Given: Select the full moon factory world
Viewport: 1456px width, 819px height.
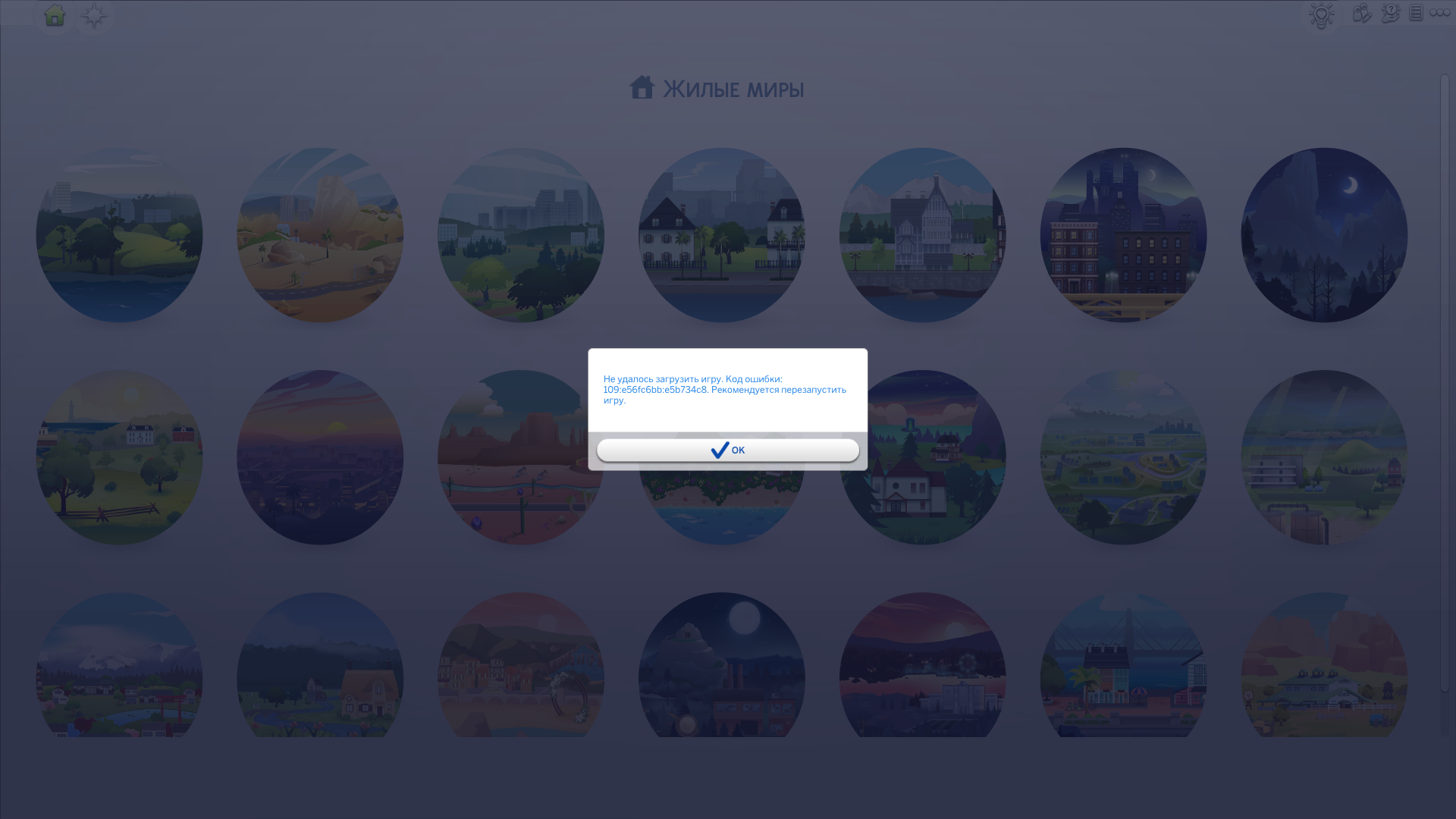Looking at the screenshot, I should tap(722, 665).
